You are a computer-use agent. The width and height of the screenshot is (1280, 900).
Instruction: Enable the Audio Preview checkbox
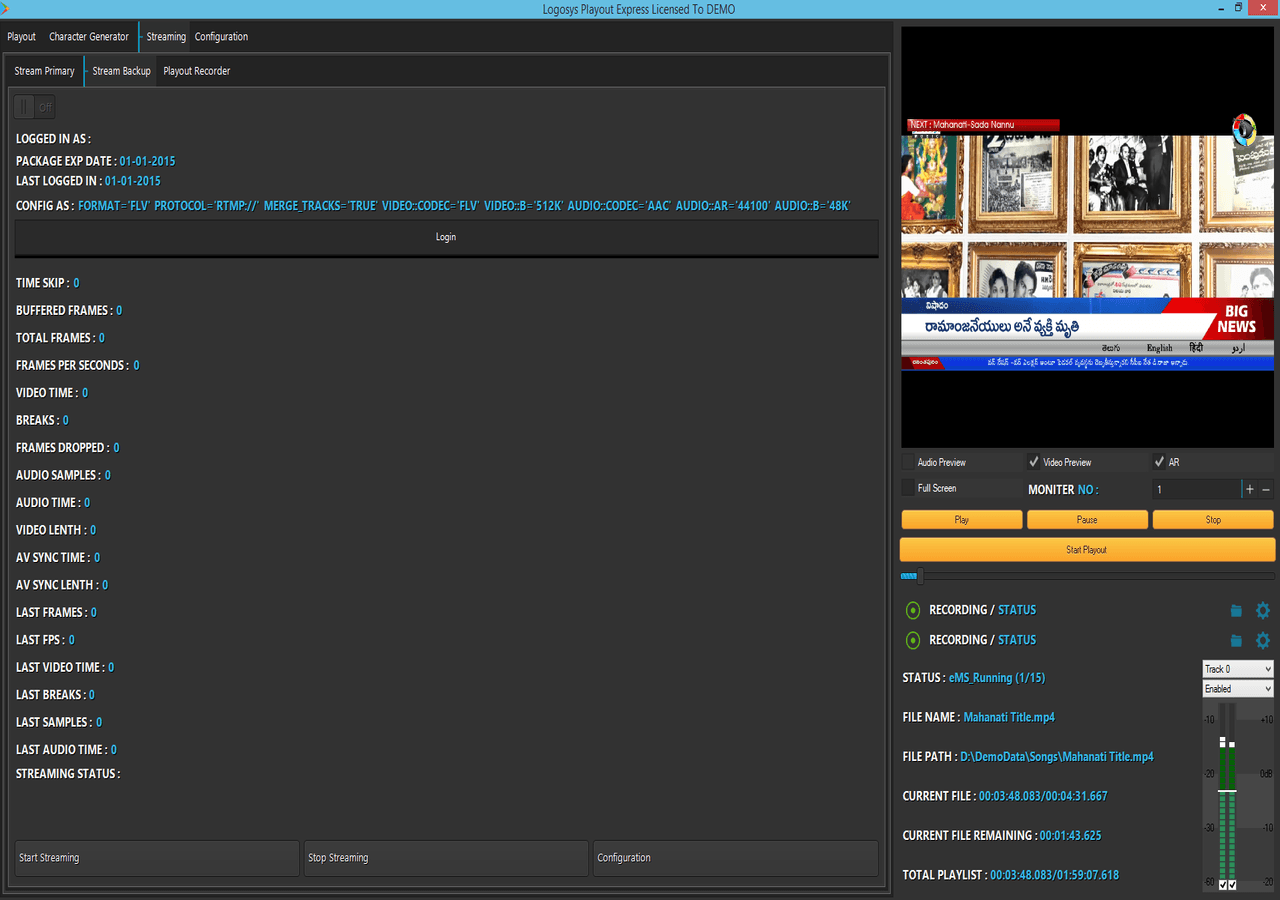point(908,462)
